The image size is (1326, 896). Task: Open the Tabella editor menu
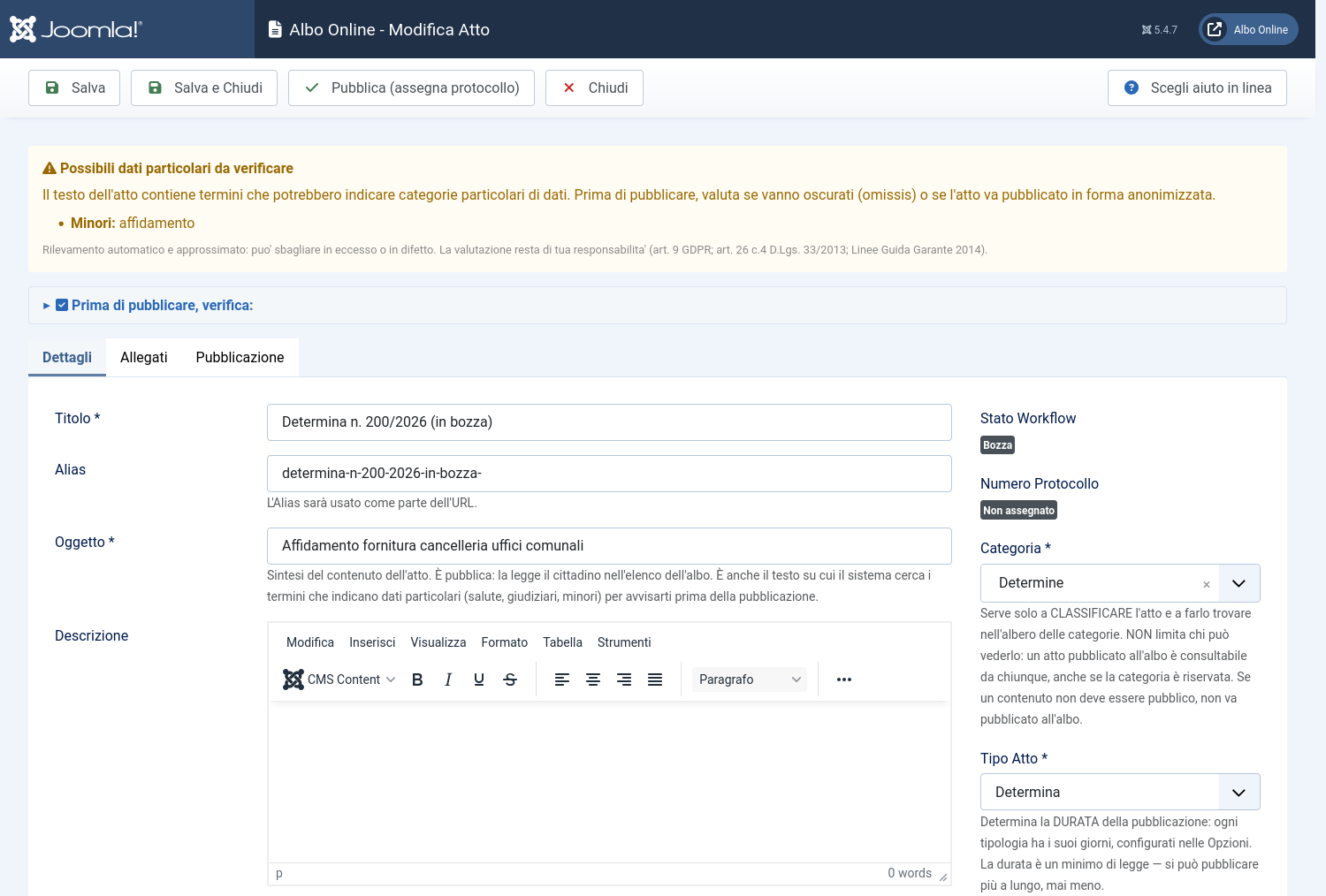pos(562,642)
